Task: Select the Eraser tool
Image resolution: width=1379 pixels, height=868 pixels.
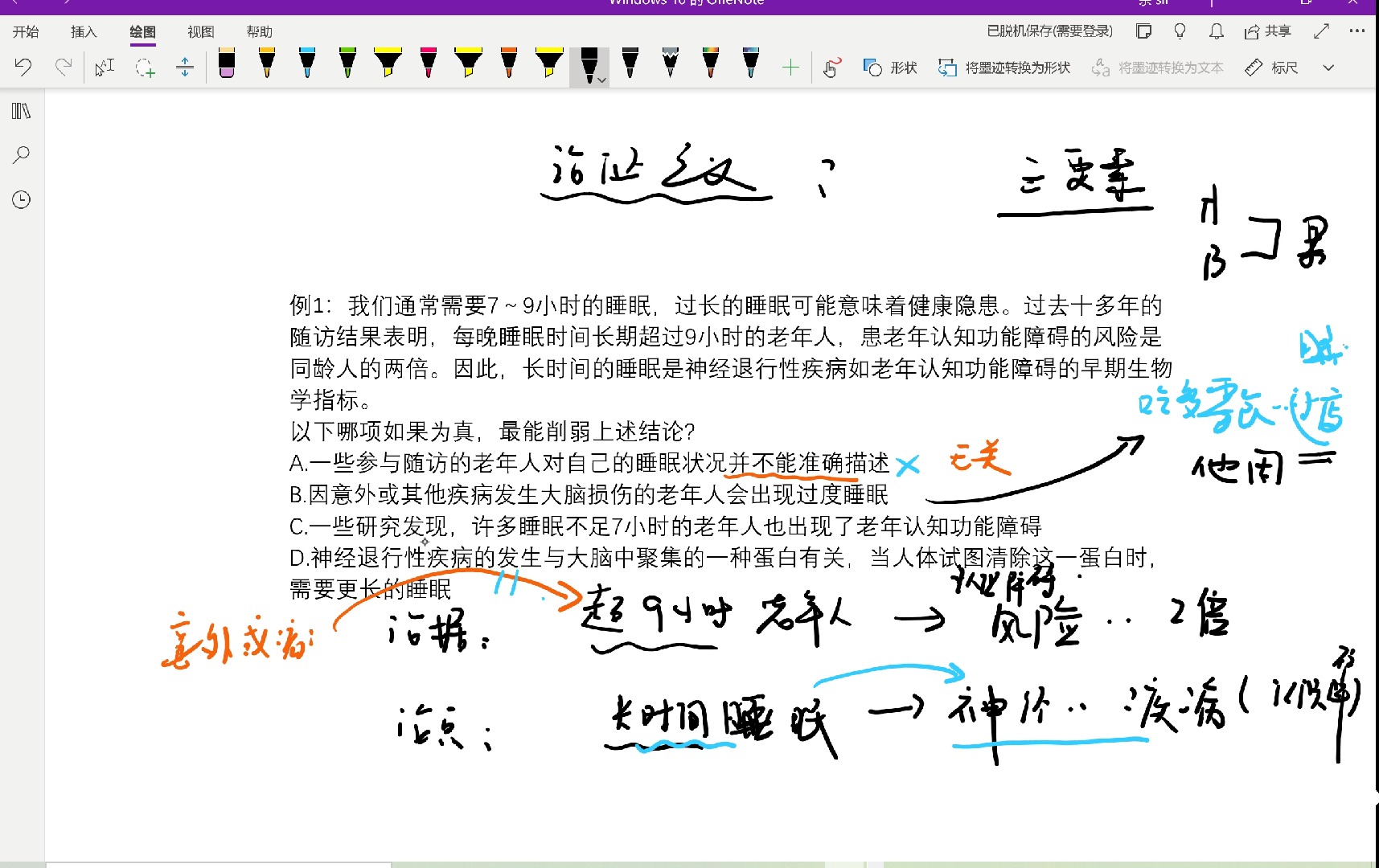Action: [227, 63]
